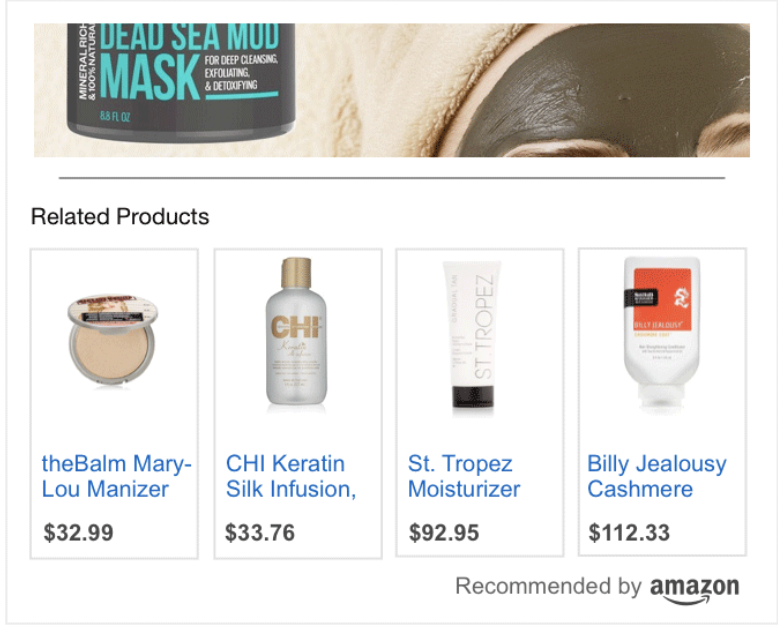
Task: Follow the CHI Keratin Silk Infusion link
Action: (x=290, y=476)
